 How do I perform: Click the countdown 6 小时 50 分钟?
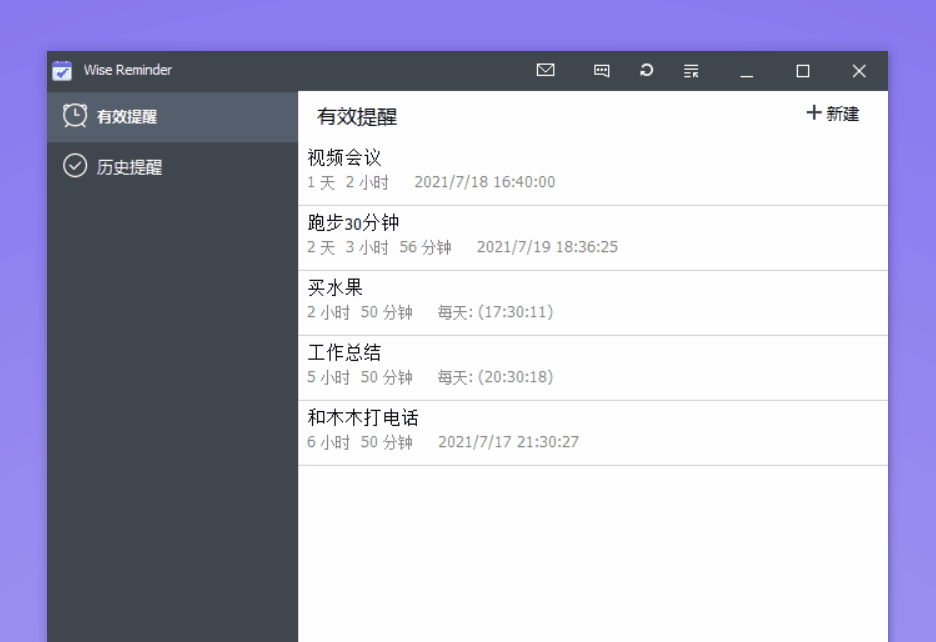[x=360, y=443]
